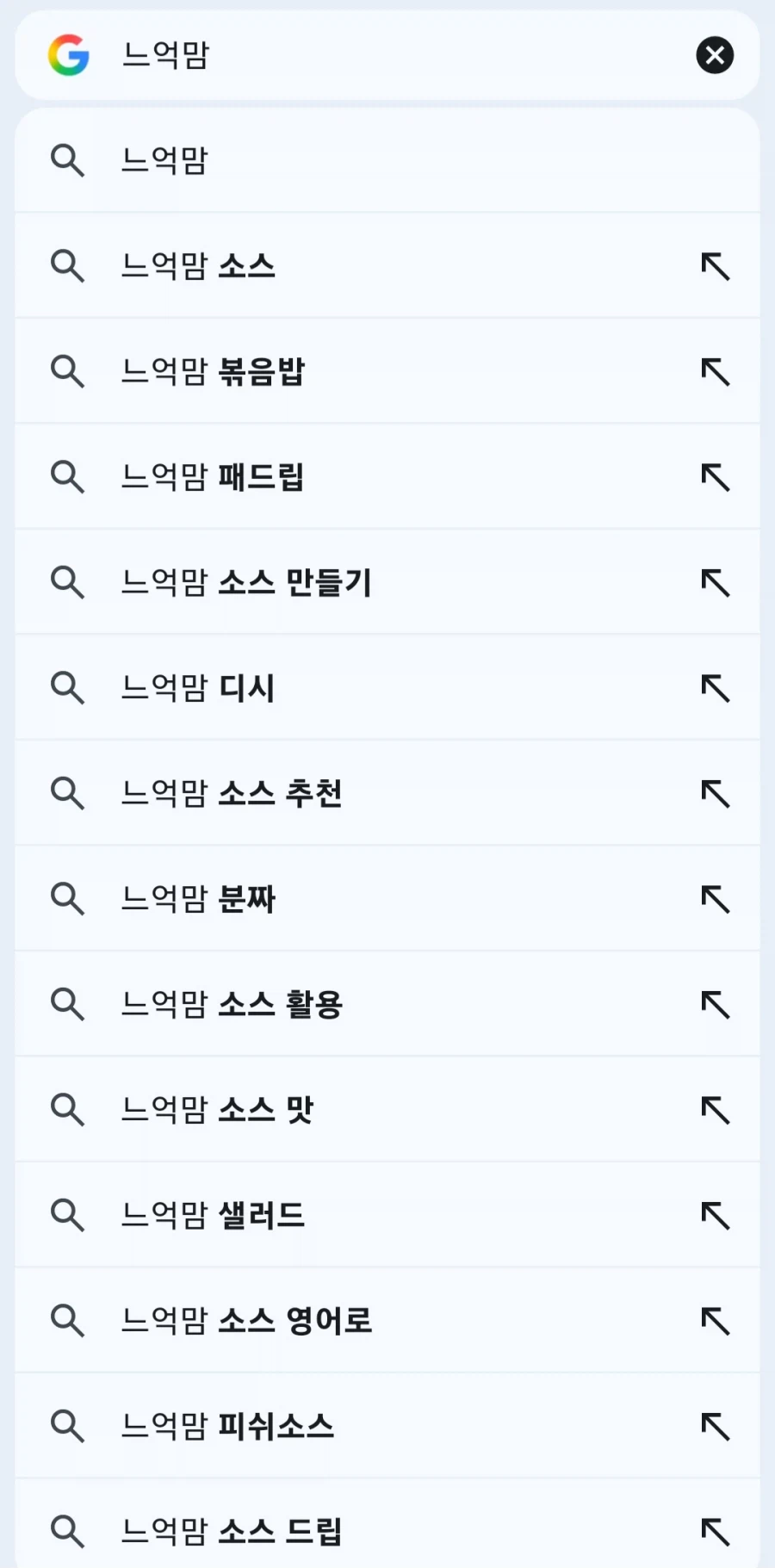Image resolution: width=775 pixels, height=1568 pixels.
Task: Click the magnifier icon next to 느억맘 볶음밥
Action: coord(68,371)
